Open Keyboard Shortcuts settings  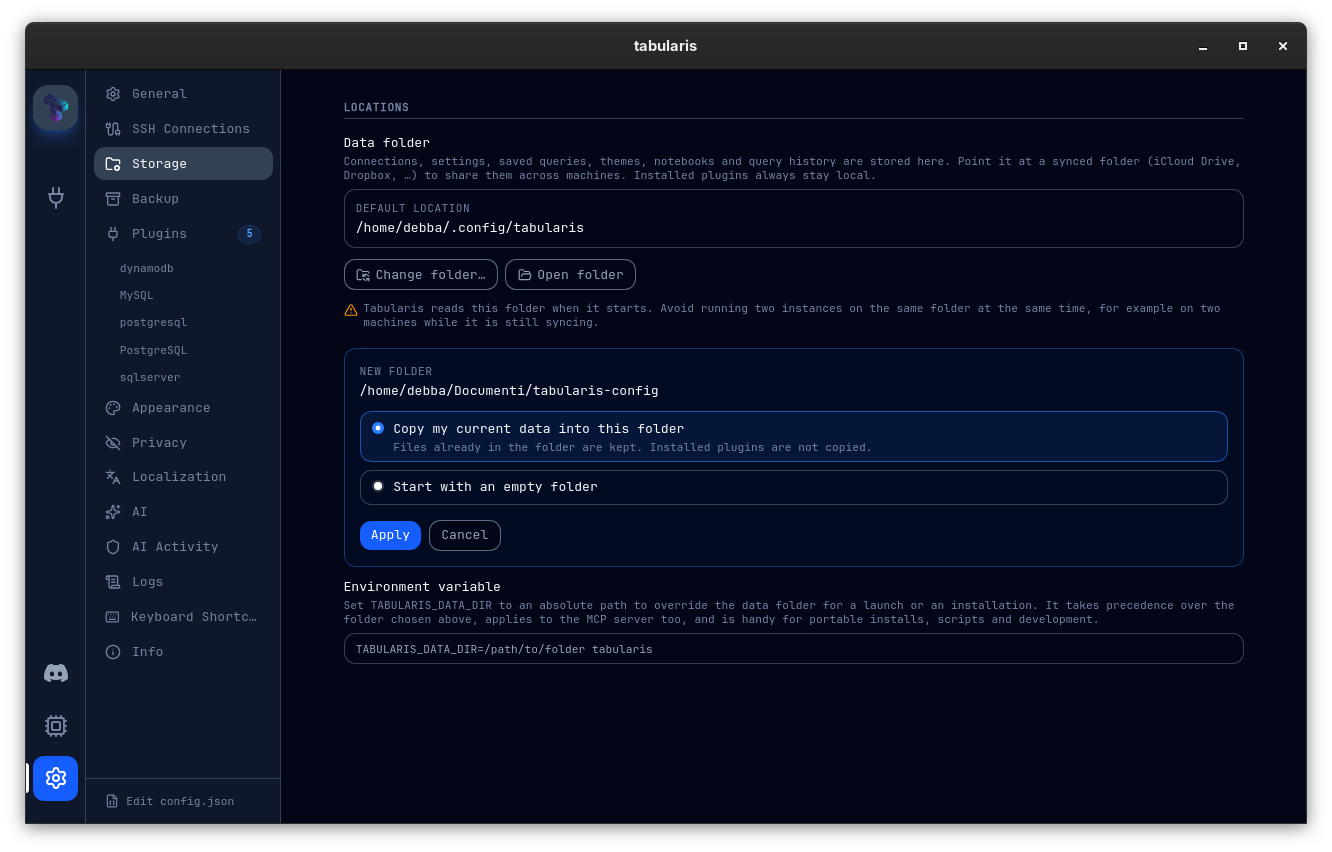click(x=183, y=617)
